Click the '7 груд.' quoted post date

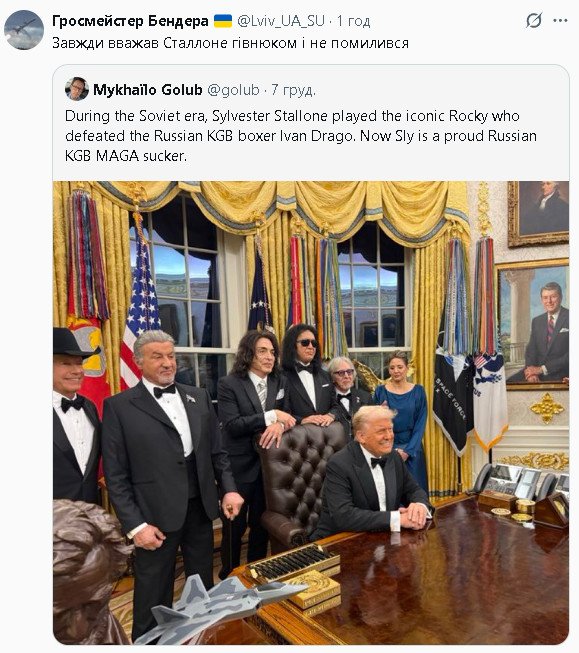tap(294, 90)
